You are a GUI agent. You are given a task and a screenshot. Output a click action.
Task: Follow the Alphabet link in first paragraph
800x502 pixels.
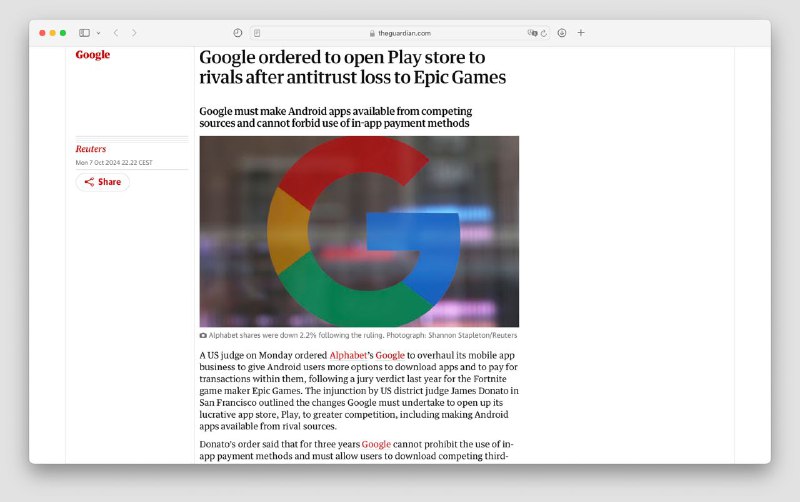point(350,355)
